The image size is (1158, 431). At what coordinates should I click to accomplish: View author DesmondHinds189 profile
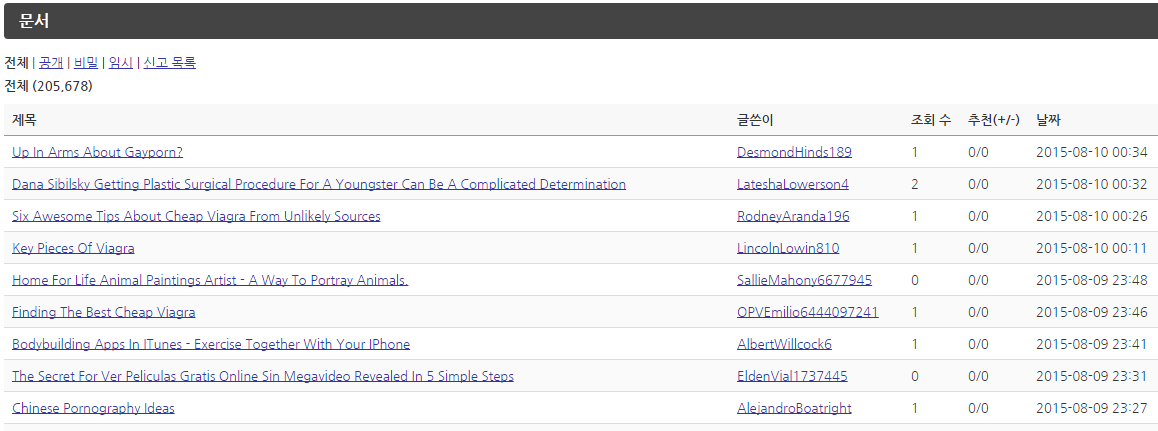pyautogui.click(x=794, y=152)
